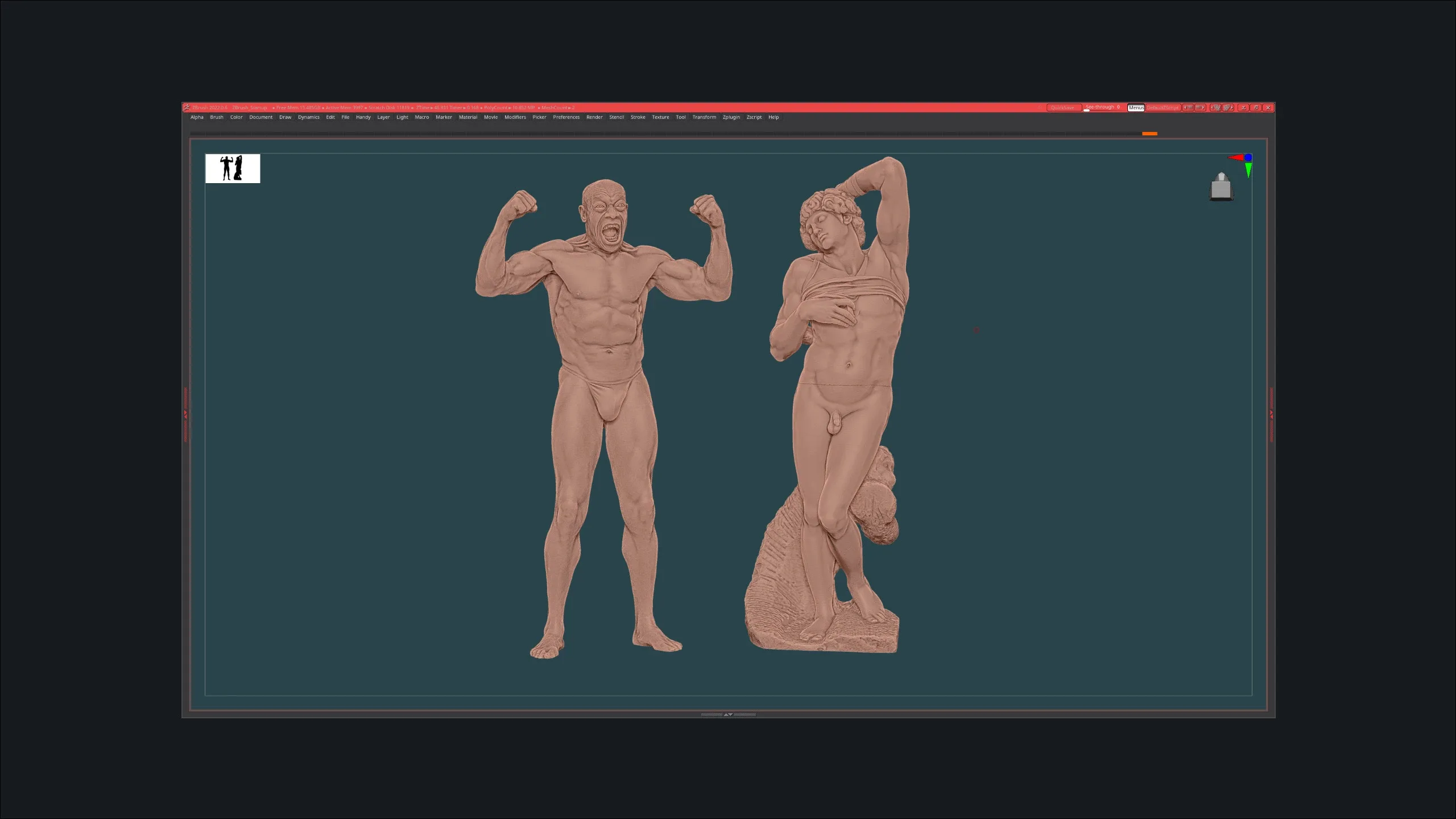Open the Brush menu
The width and height of the screenshot is (1456, 819).
point(217,117)
